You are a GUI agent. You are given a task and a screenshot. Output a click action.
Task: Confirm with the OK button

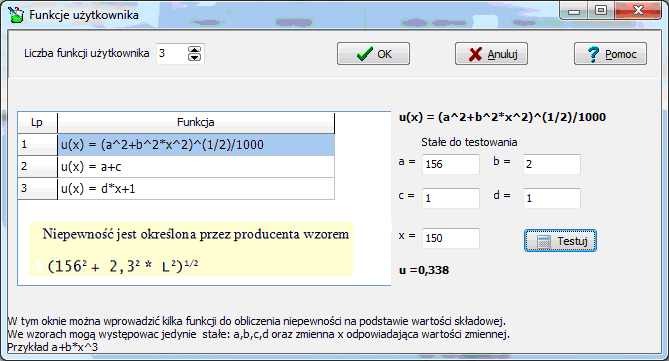(x=373, y=54)
